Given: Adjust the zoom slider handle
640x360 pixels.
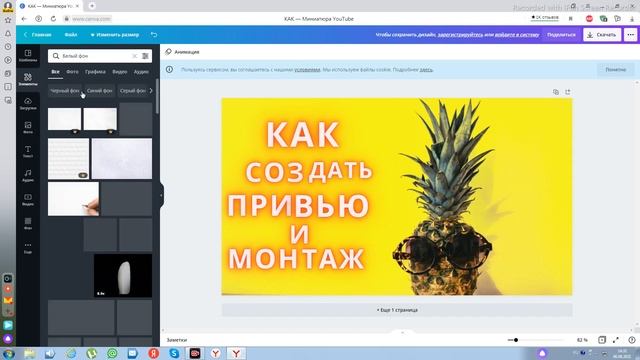Looking at the screenshot, I should [x=516, y=340].
